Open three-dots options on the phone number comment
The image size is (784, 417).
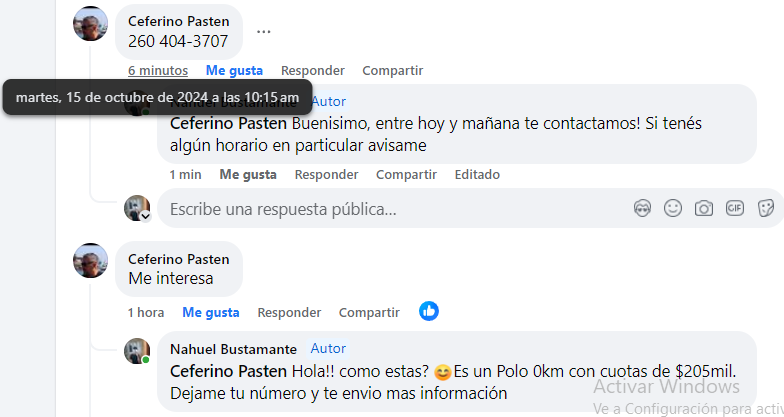coord(263,31)
